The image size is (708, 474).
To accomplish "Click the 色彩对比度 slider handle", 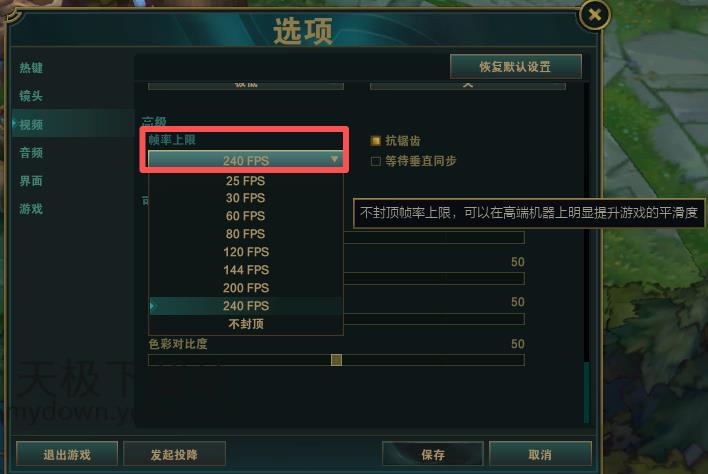I will click(336, 360).
